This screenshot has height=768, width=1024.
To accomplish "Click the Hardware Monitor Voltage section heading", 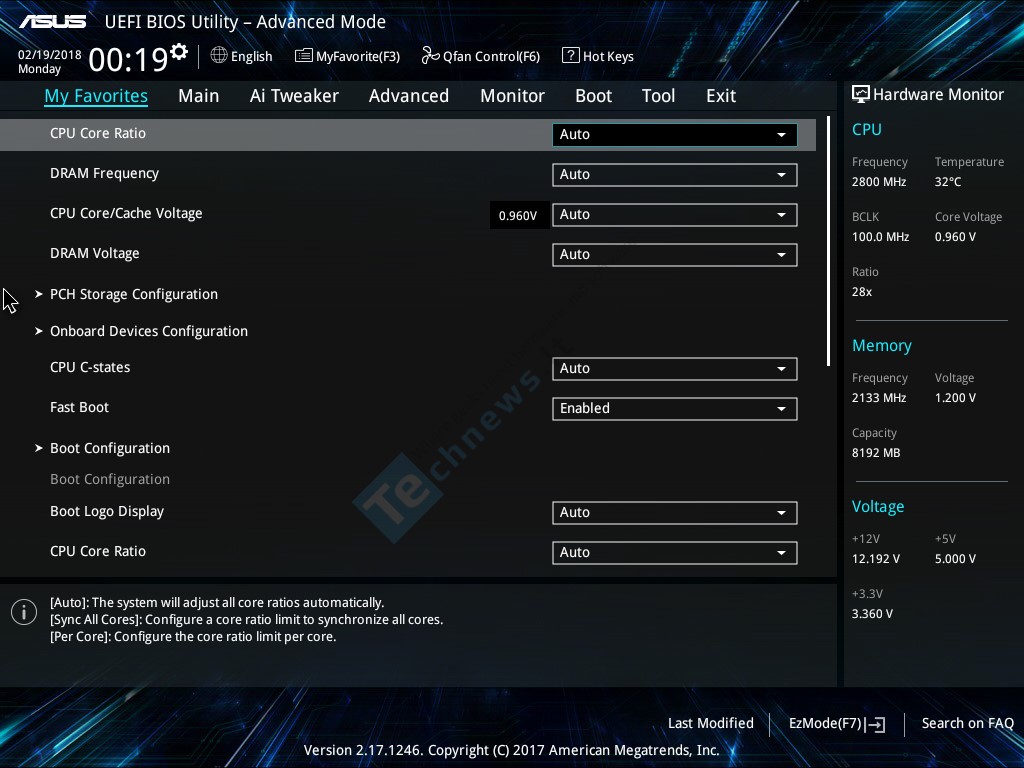I will (x=878, y=507).
